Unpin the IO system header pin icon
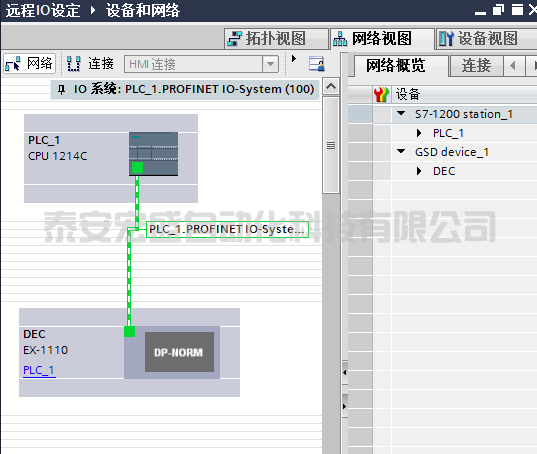 (x=61, y=90)
